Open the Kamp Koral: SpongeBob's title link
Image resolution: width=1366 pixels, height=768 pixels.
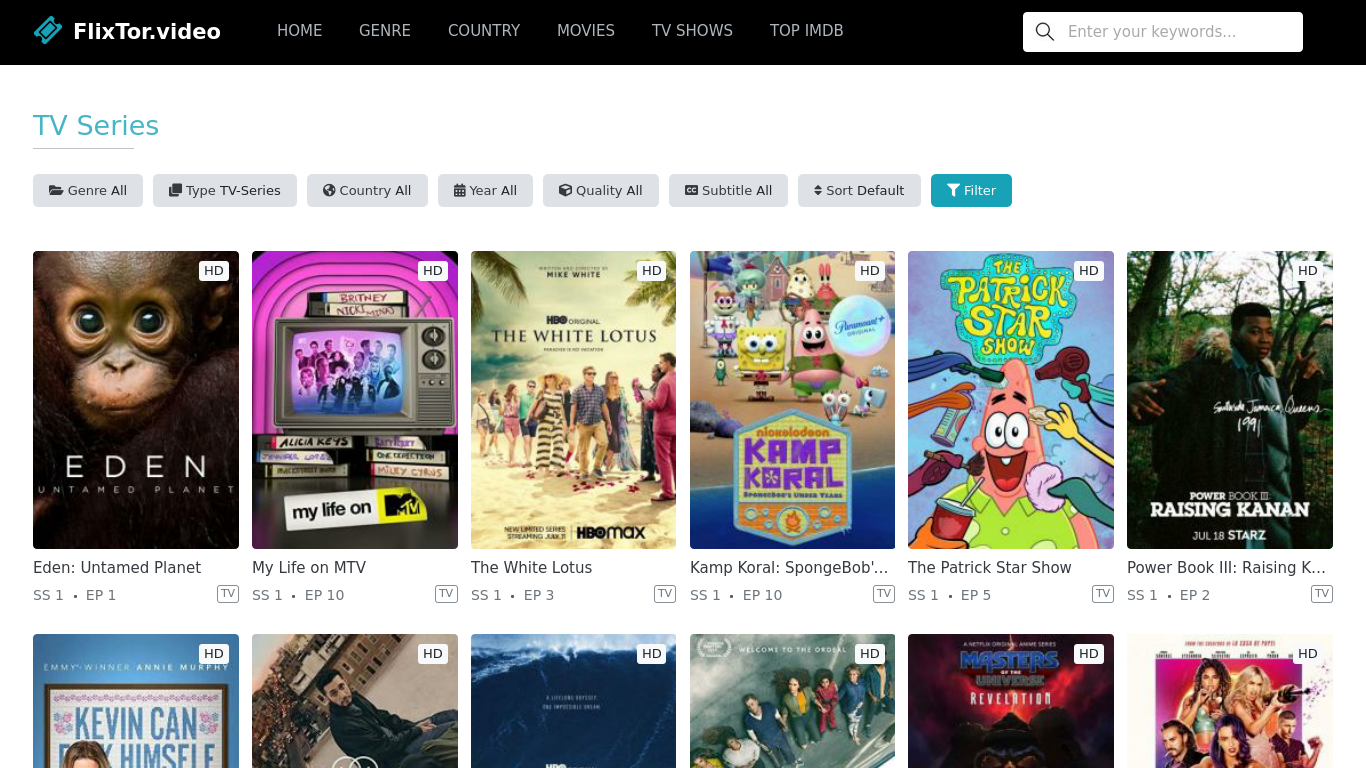coord(789,567)
